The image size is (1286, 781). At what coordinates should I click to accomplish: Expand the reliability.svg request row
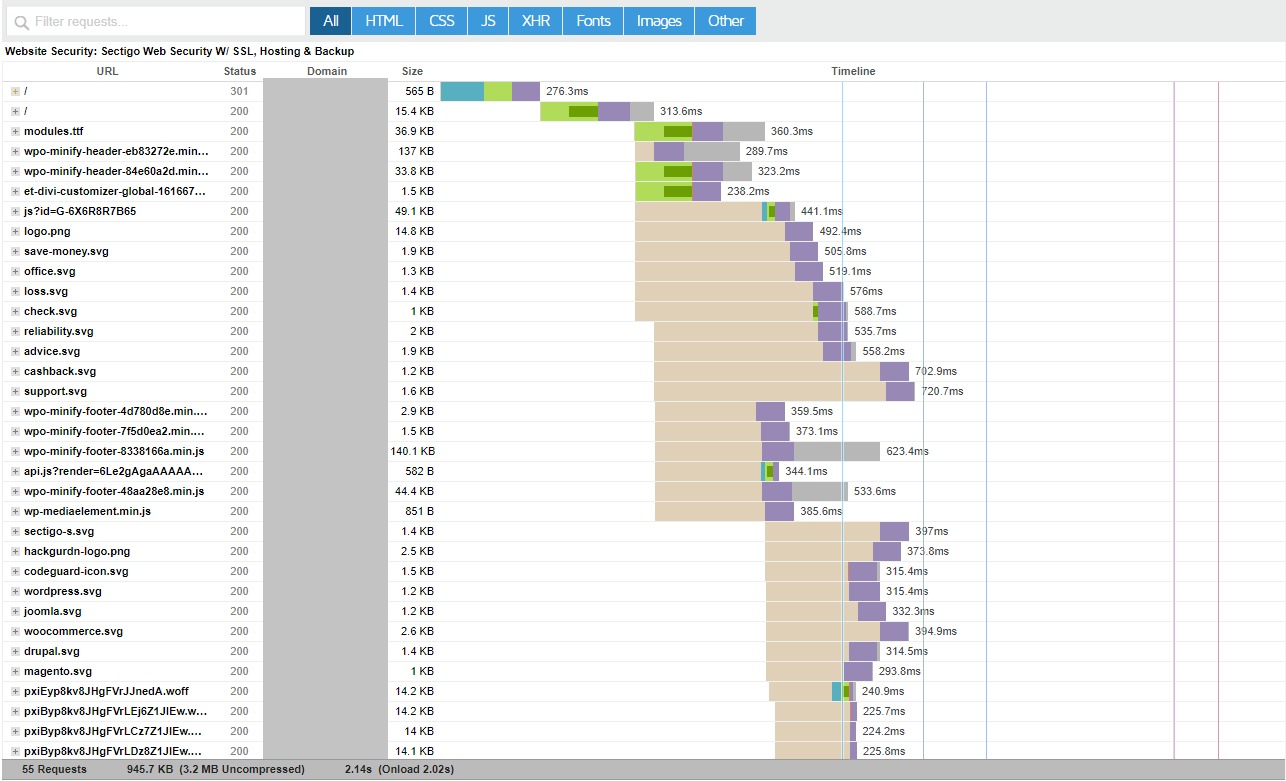[15, 331]
